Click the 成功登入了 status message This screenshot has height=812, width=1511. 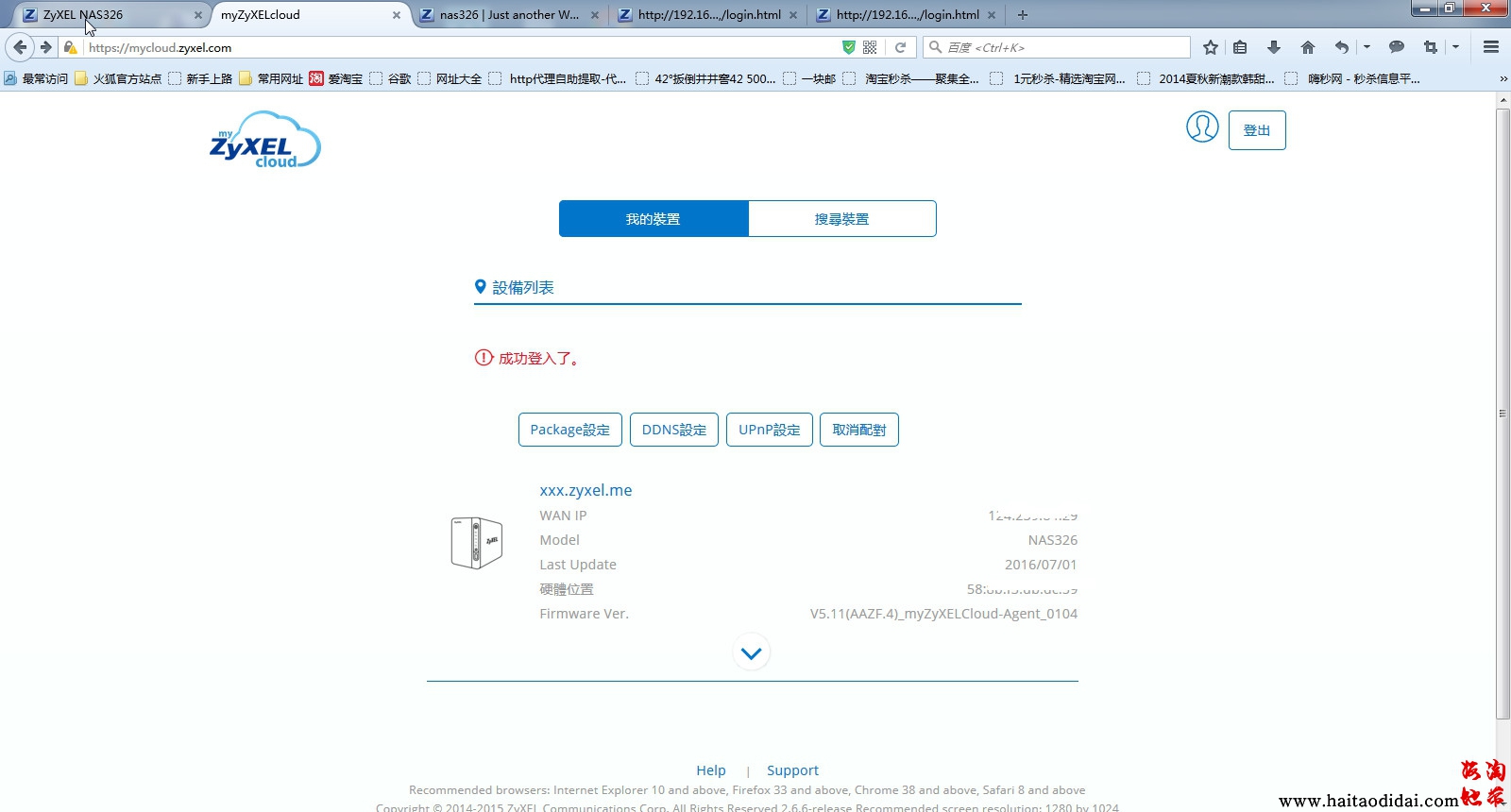[538, 358]
